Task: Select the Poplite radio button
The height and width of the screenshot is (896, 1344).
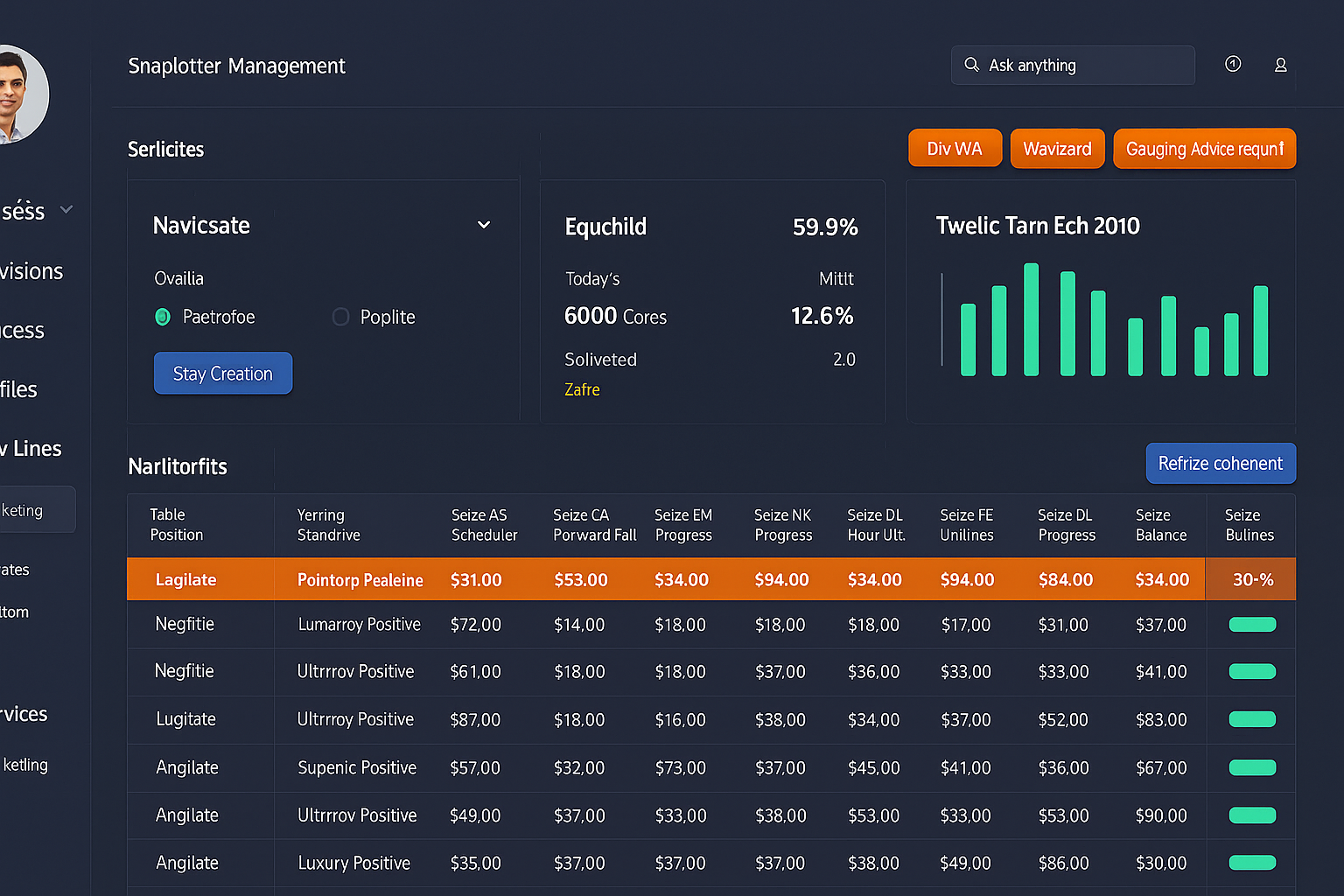Action: click(x=340, y=317)
